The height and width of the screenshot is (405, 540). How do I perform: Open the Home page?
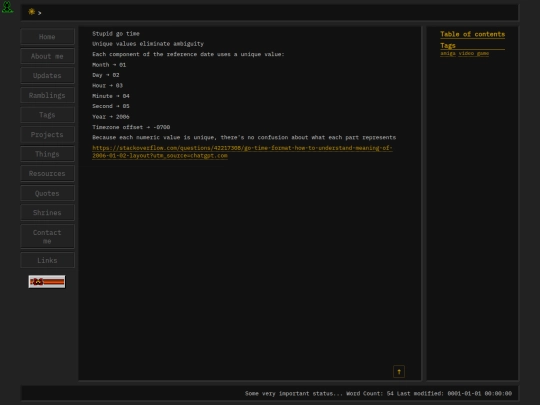coord(47,37)
